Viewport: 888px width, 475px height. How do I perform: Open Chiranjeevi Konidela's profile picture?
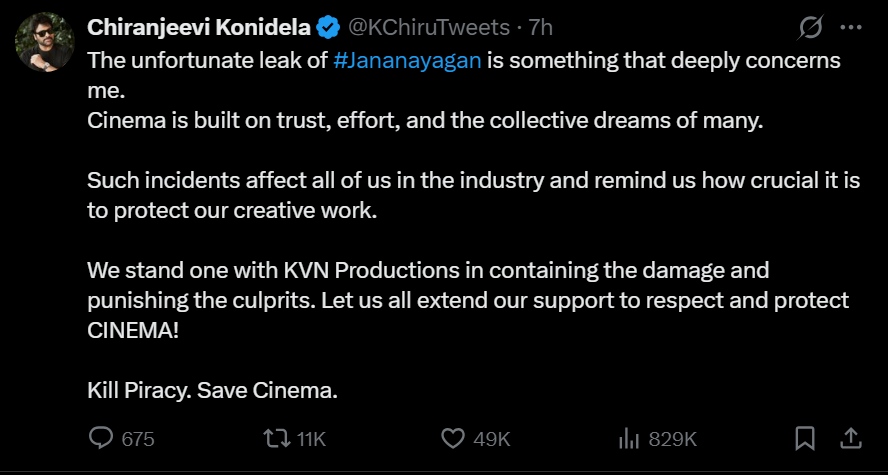click(42, 43)
